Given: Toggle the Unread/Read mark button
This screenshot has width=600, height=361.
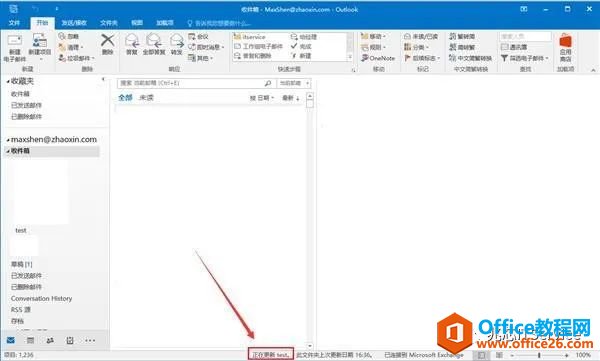Looking at the screenshot, I should click(421, 36).
